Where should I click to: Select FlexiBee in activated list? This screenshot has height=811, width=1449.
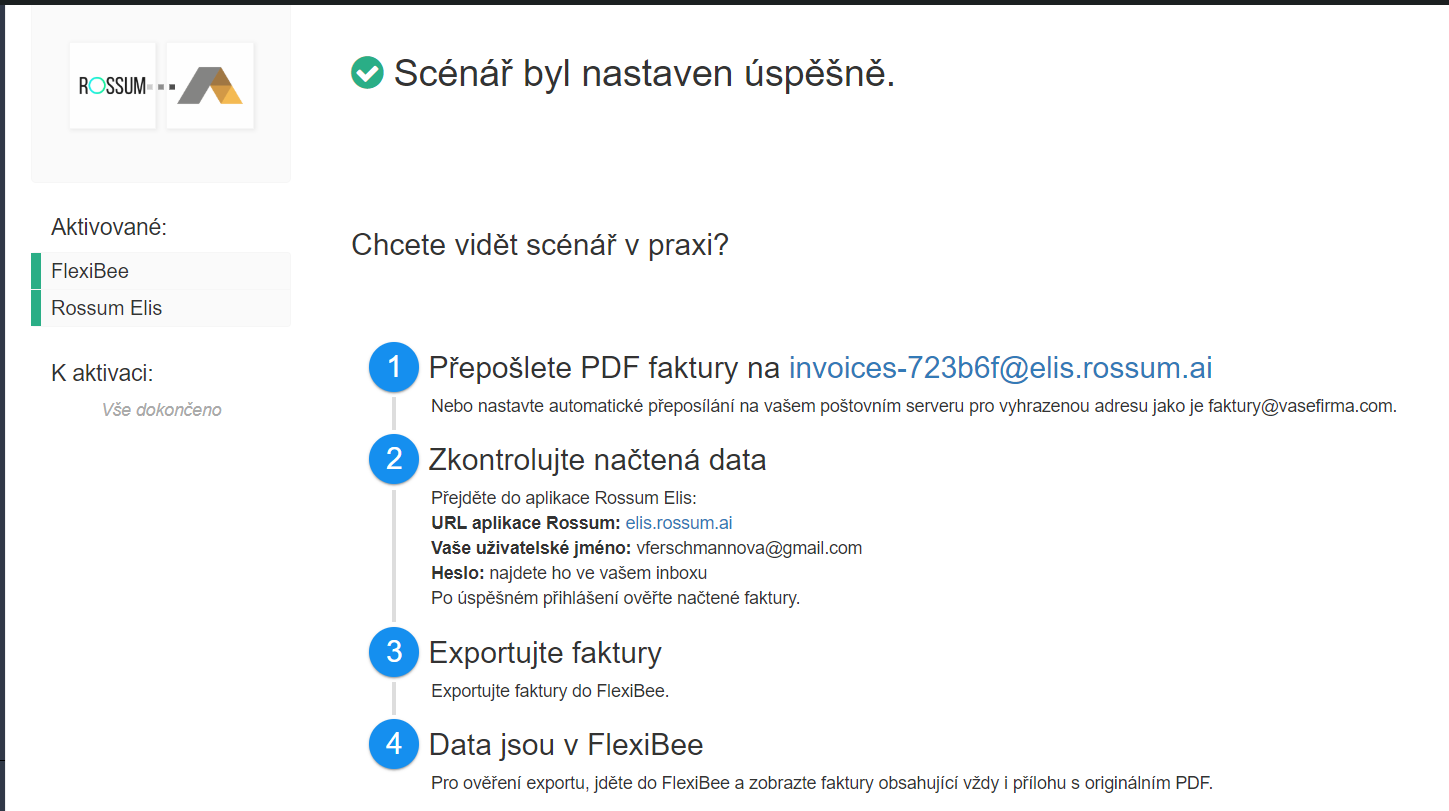coord(90,271)
